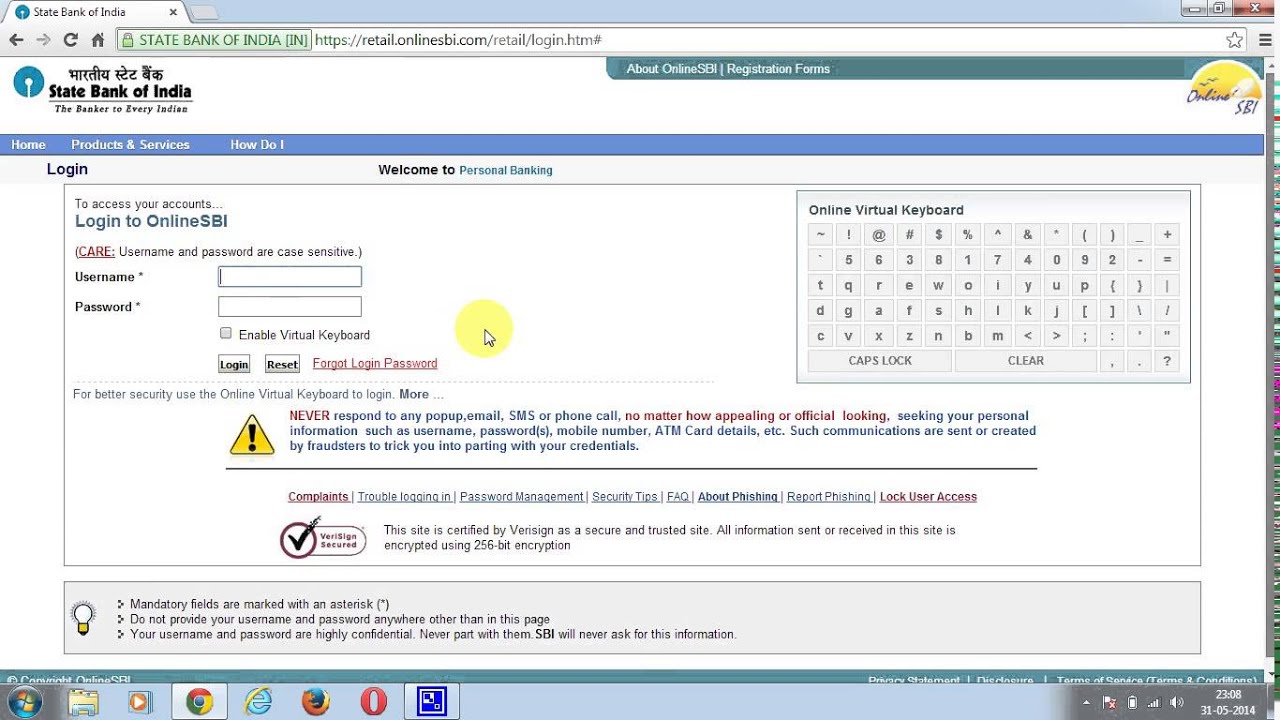Open the media player taskbar icon
The width and height of the screenshot is (1280, 720).
[x=140, y=702]
